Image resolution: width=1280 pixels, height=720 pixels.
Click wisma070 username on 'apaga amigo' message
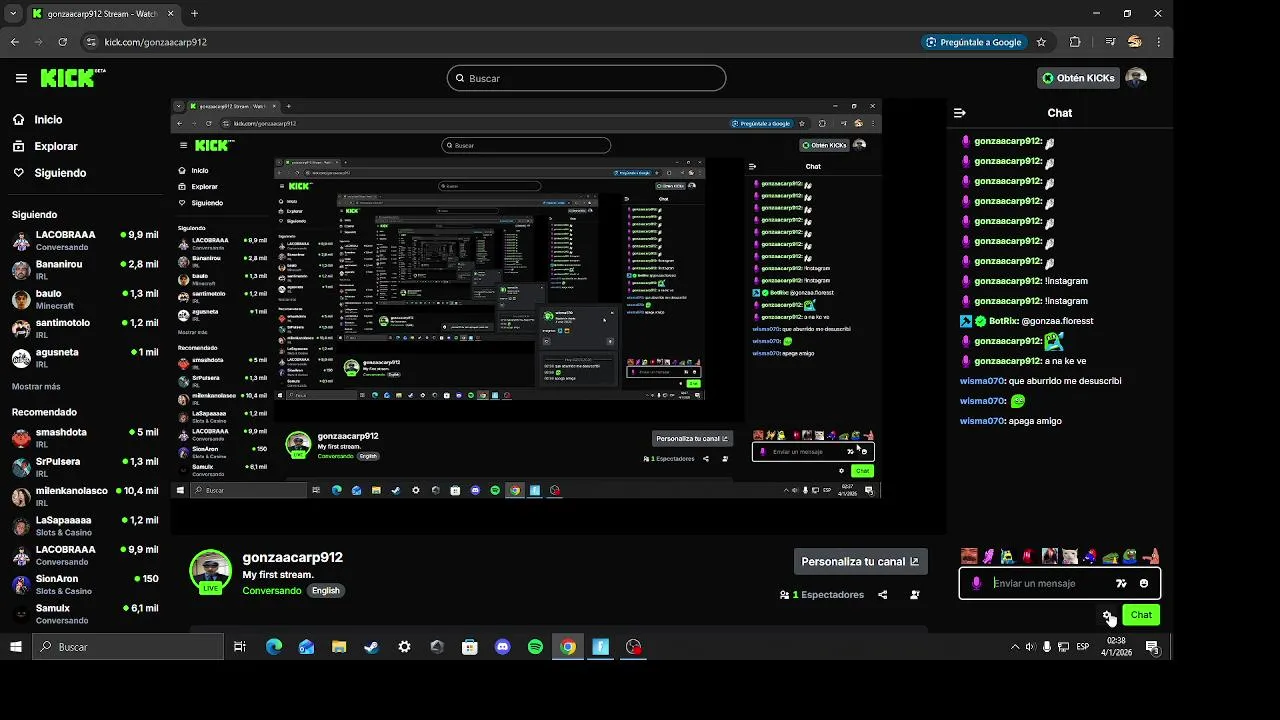tap(982, 421)
